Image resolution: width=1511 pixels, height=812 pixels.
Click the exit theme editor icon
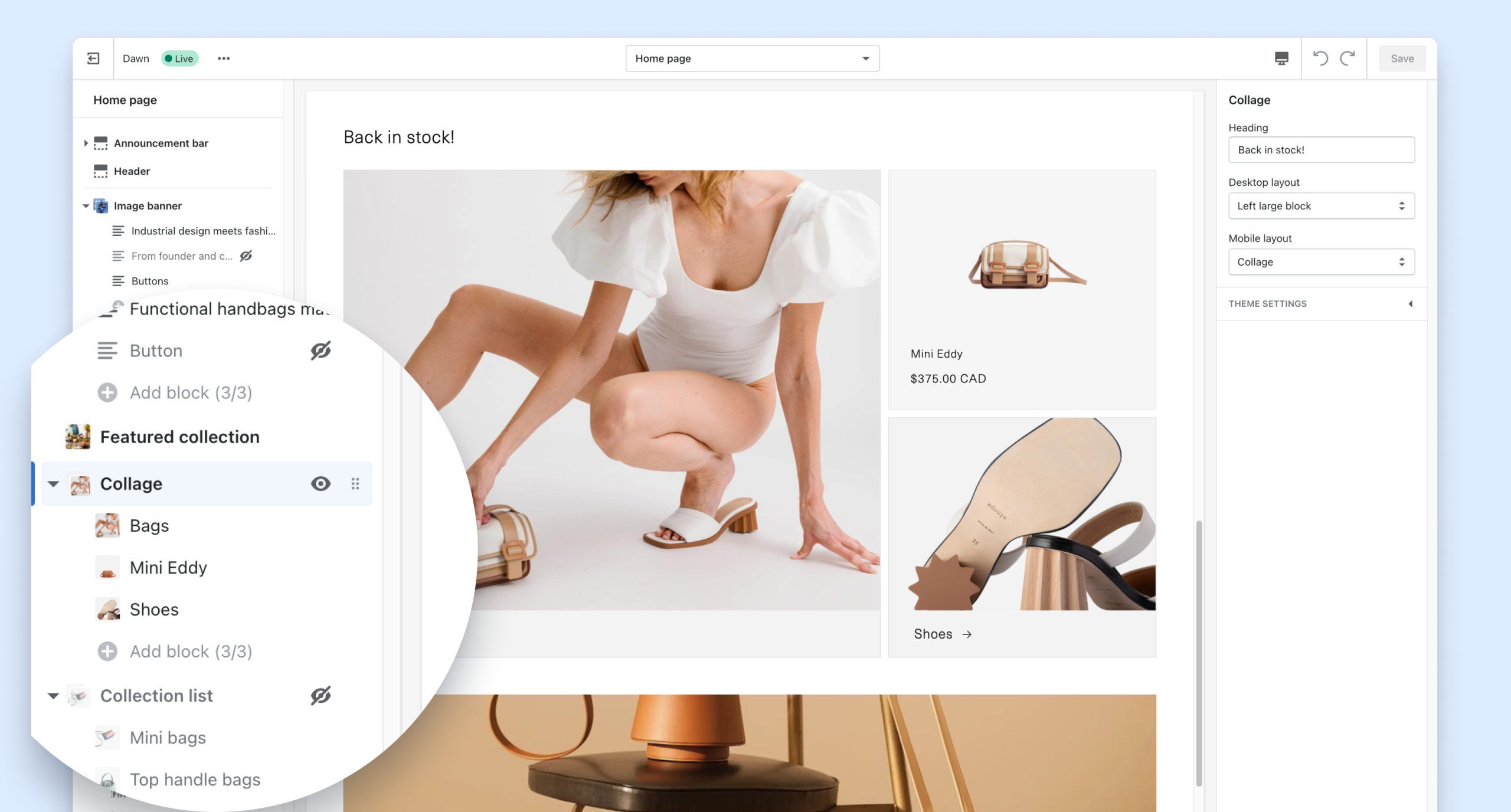tap(93, 58)
